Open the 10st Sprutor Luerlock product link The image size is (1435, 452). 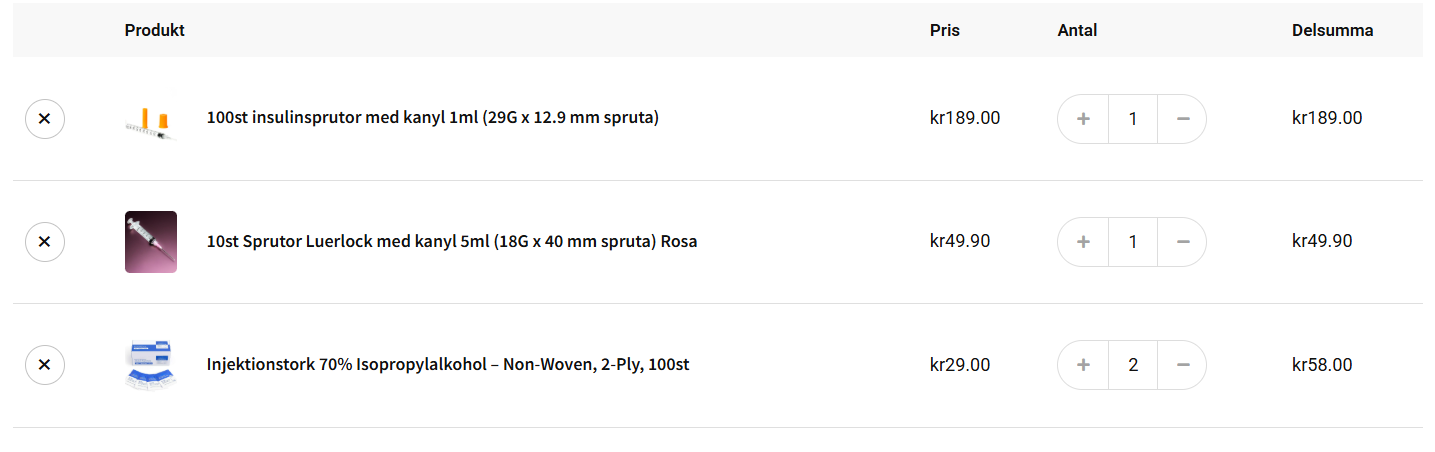point(451,241)
